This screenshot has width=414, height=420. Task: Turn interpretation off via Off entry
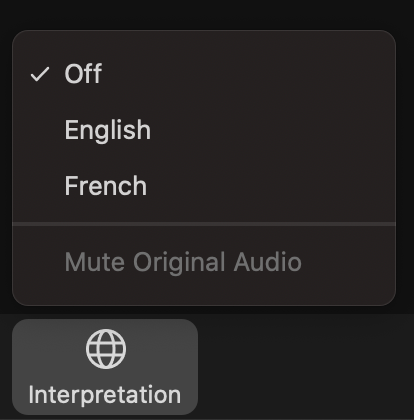204,74
